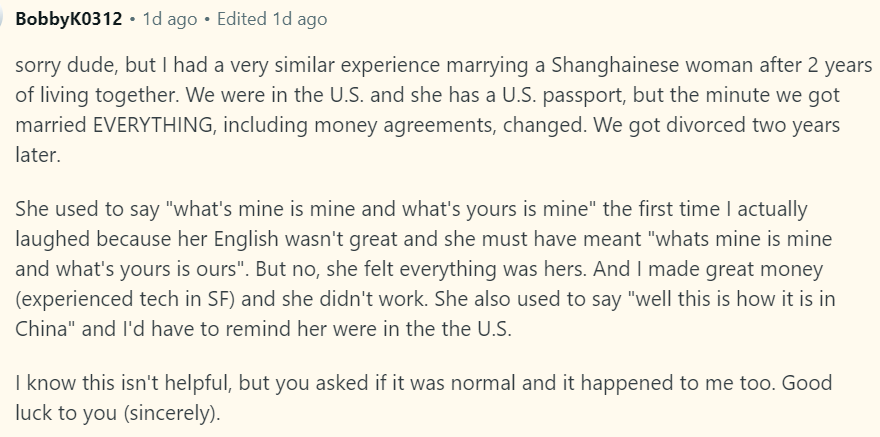Click the paragraph beginning "She used to say"

click(425, 269)
